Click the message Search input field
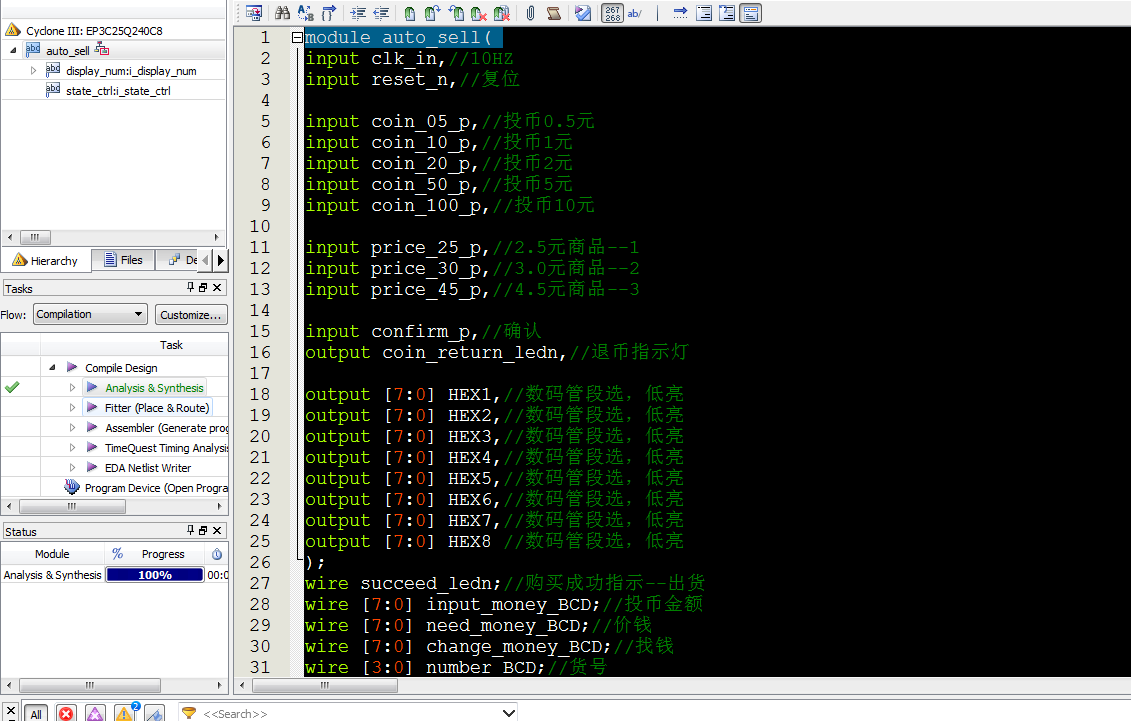The height and width of the screenshot is (721, 1131). click(350, 713)
